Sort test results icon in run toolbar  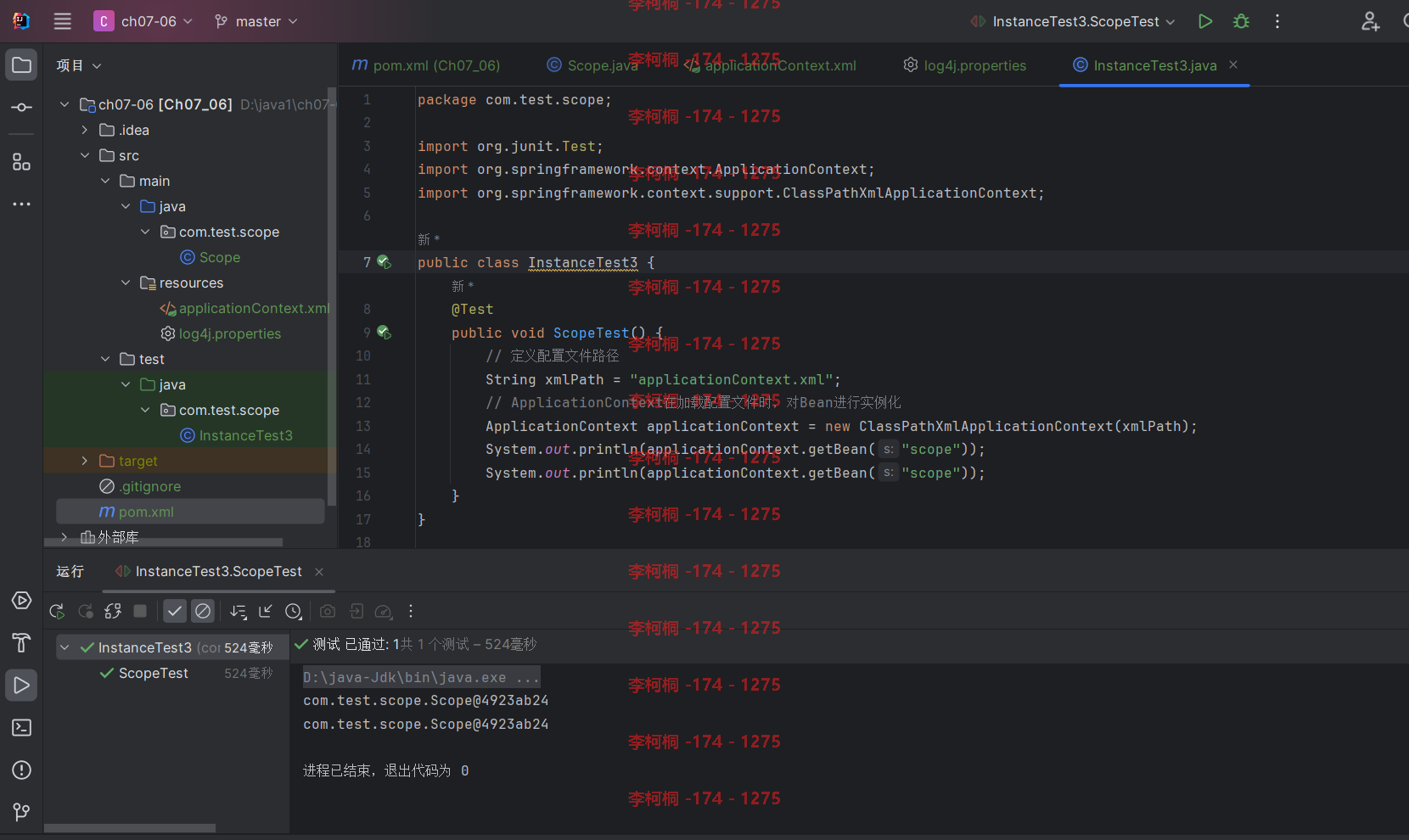click(239, 611)
